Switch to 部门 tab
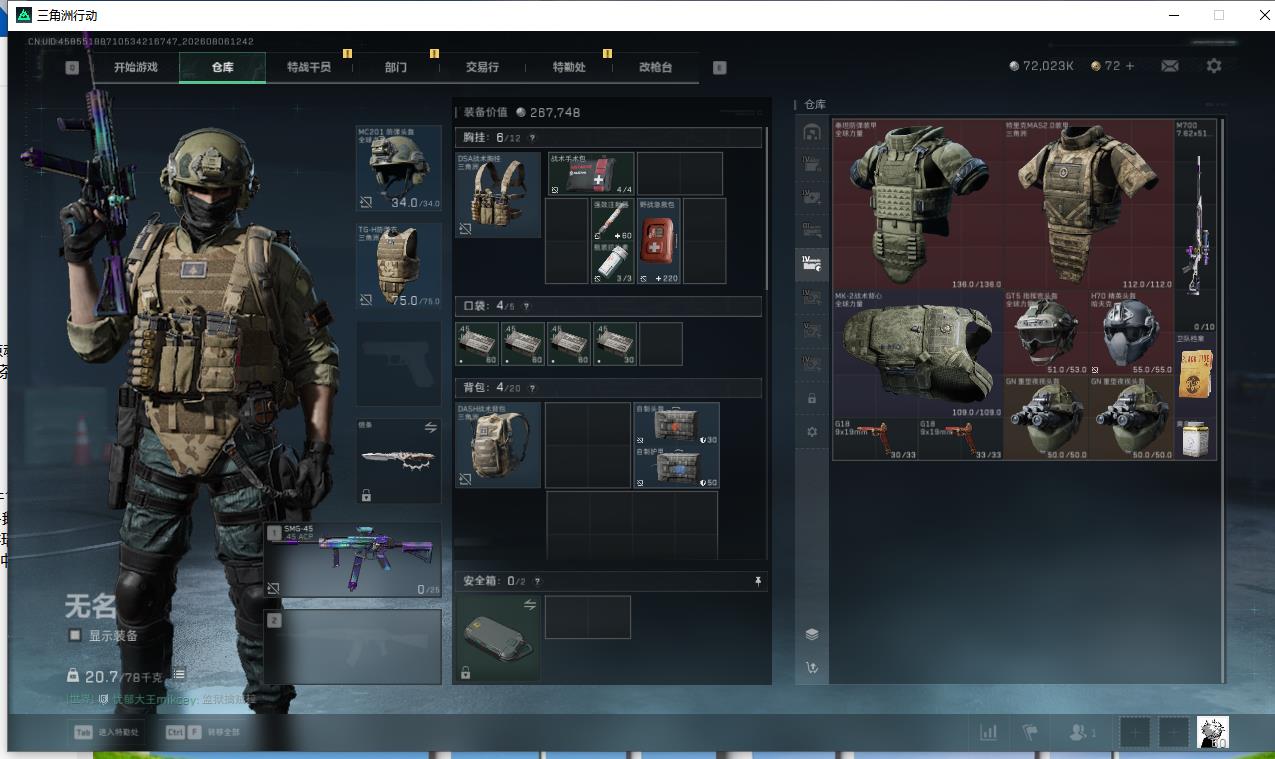The image size is (1275, 759). point(396,67)
